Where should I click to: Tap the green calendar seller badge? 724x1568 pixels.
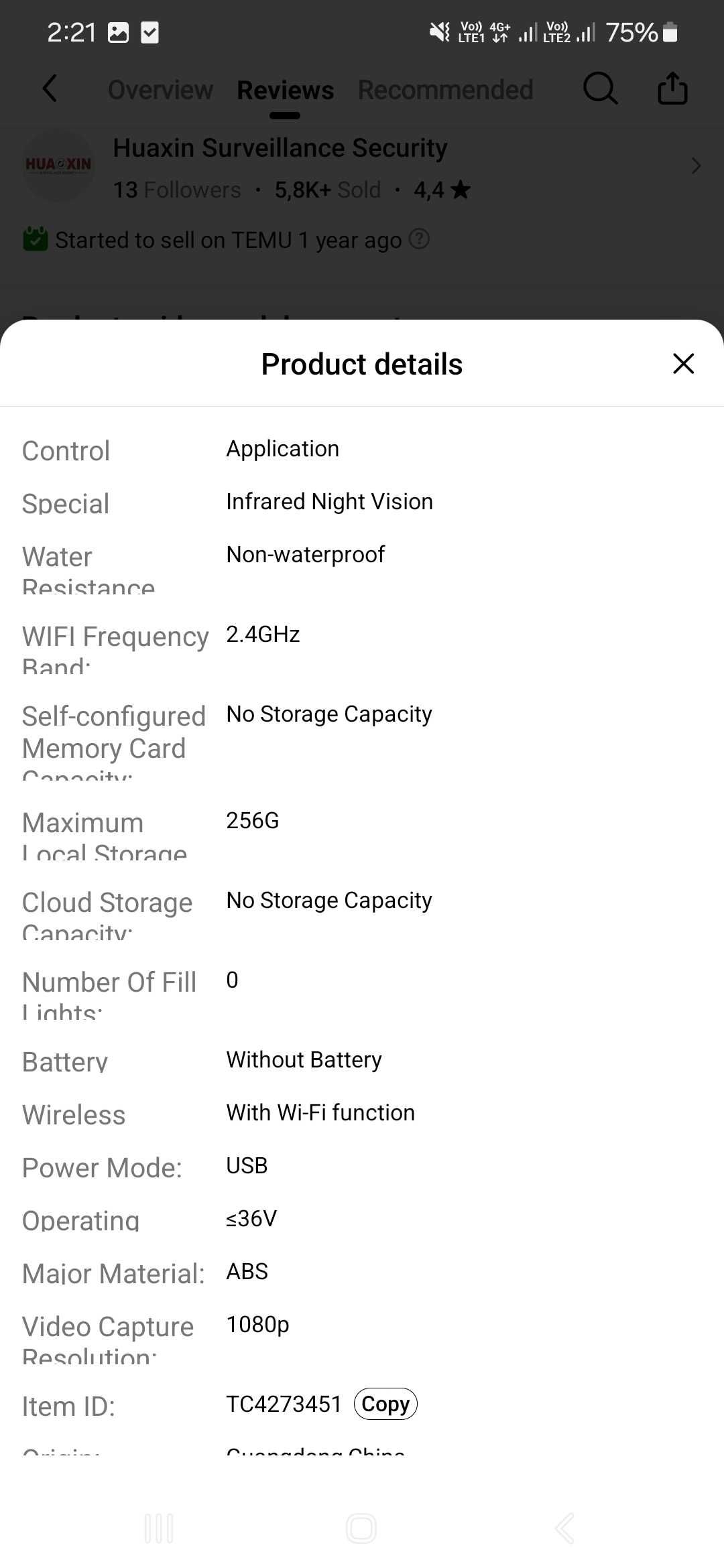[36, 239]
